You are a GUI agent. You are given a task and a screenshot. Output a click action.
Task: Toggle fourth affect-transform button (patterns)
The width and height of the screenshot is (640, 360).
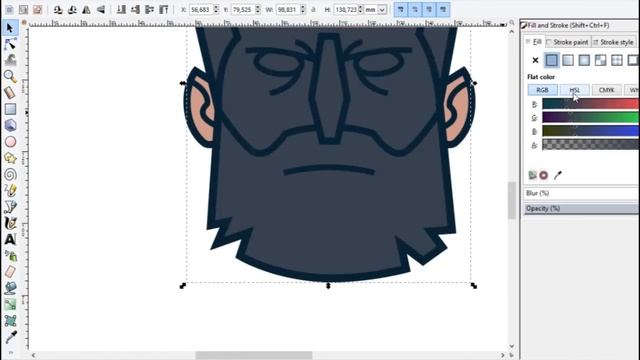click(443, 9)
